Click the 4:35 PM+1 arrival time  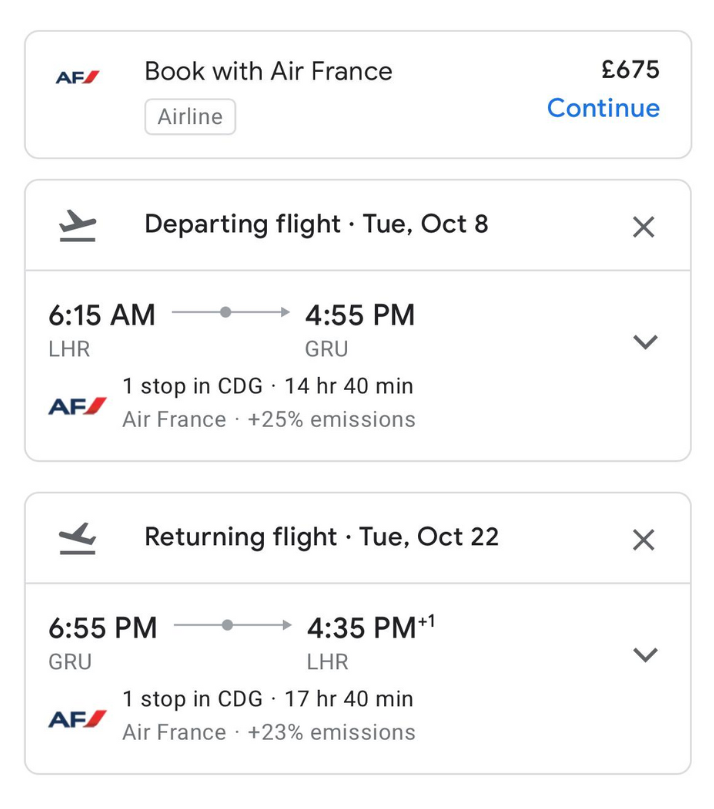point(370,628)
